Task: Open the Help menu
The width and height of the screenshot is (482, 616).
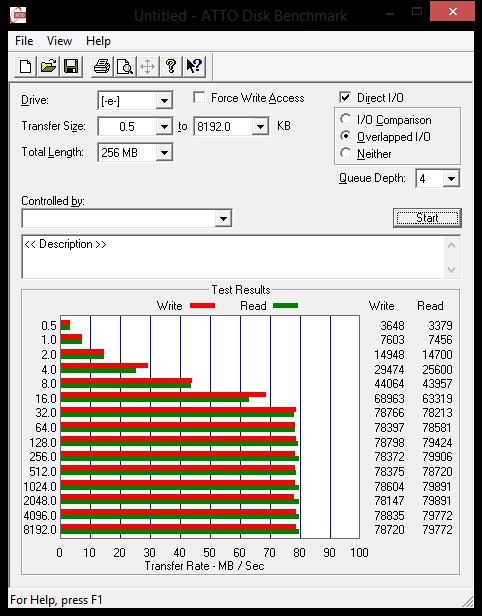Action: pyautogui.click(x=98, y=41)
